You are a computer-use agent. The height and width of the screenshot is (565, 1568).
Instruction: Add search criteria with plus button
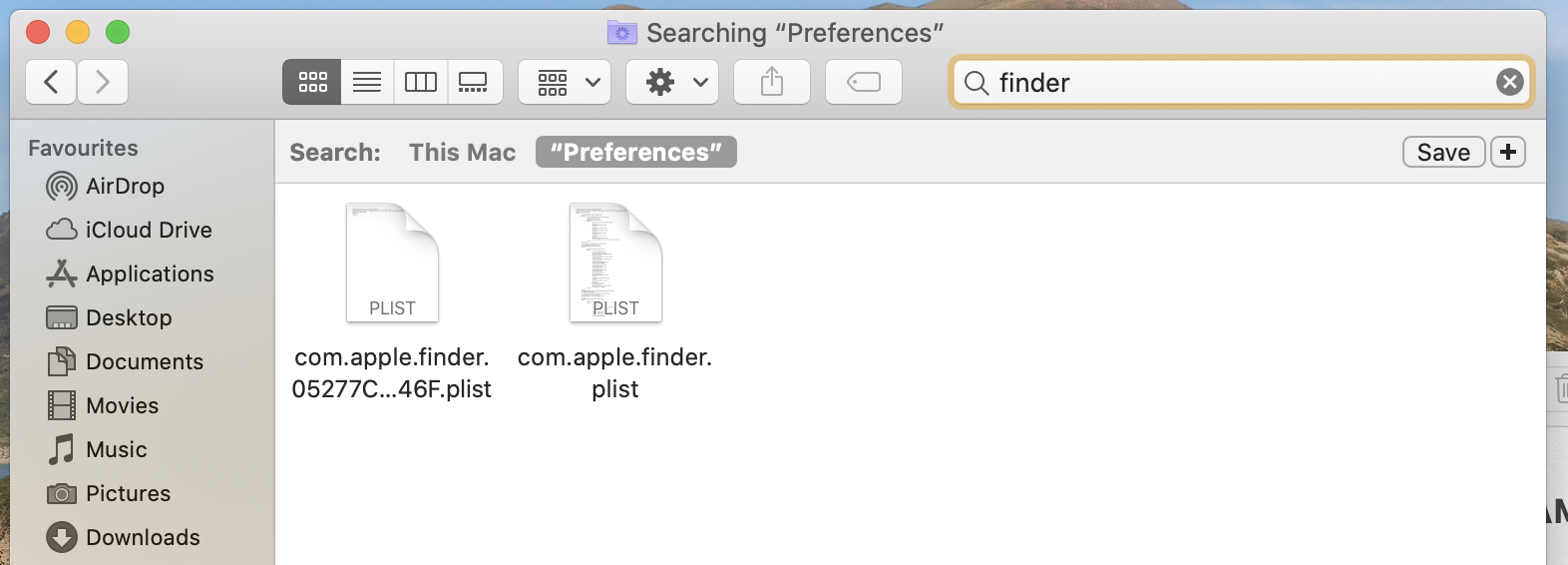click(x=1508, y=153)
